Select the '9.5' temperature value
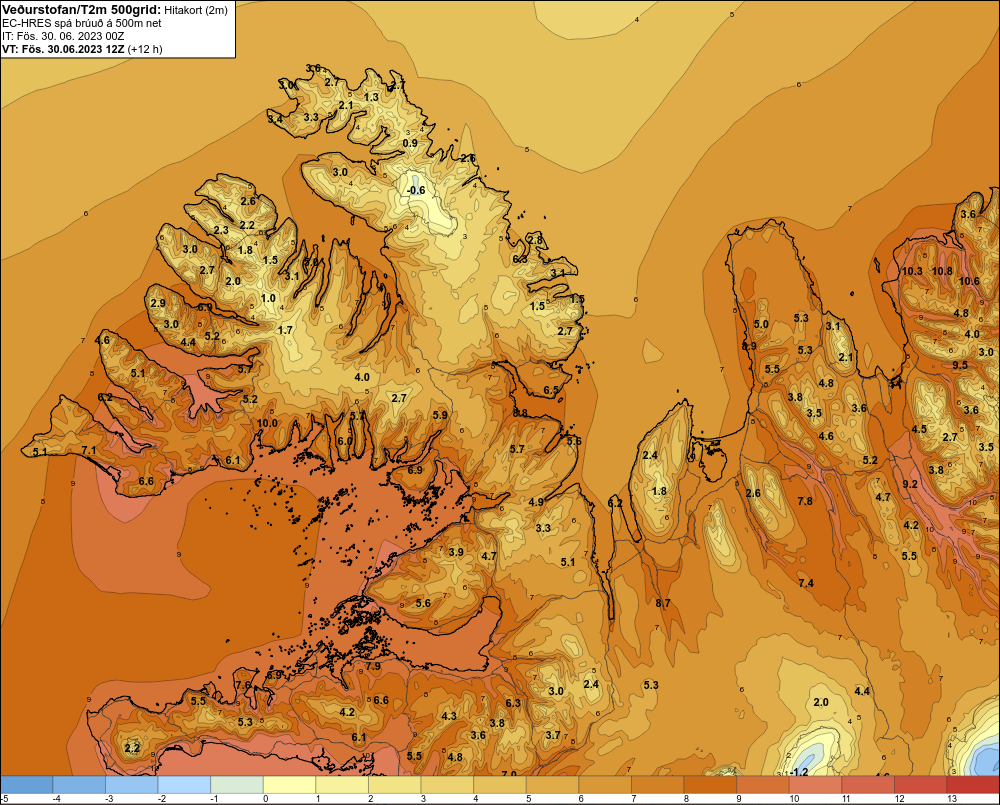Viewport: 1000px width, 805px height. pos(960,365)
